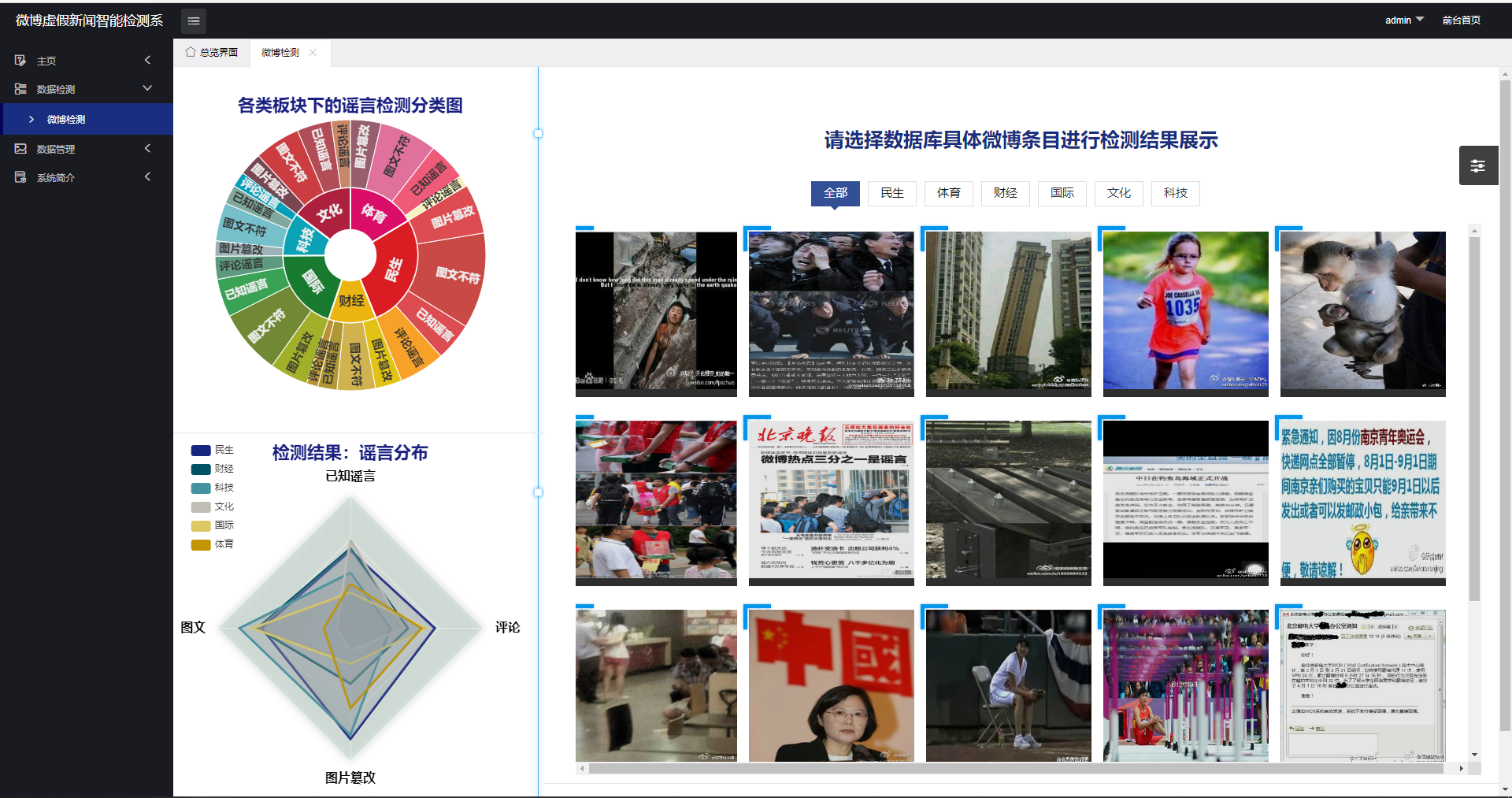Click the 系统简介 sidebar icon
Viewport: 1512px width, 798px height.
(20, 177)
